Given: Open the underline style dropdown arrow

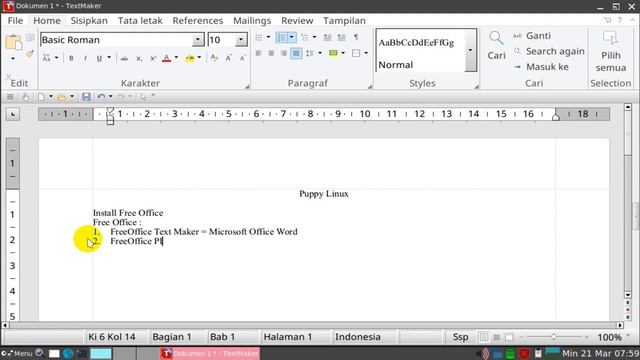Looking at the screenshot, I should pos(109,58).
